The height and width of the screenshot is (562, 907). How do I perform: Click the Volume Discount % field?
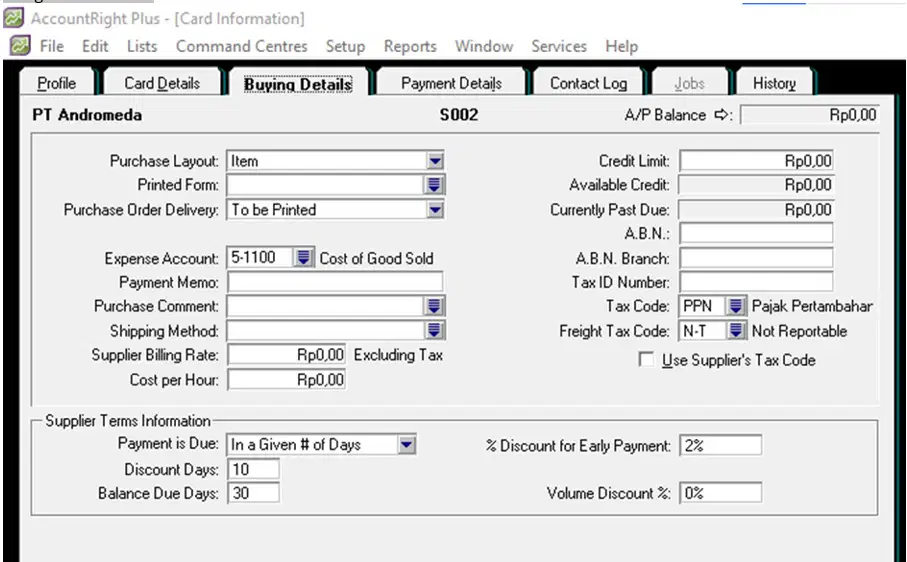coord(720,493)
